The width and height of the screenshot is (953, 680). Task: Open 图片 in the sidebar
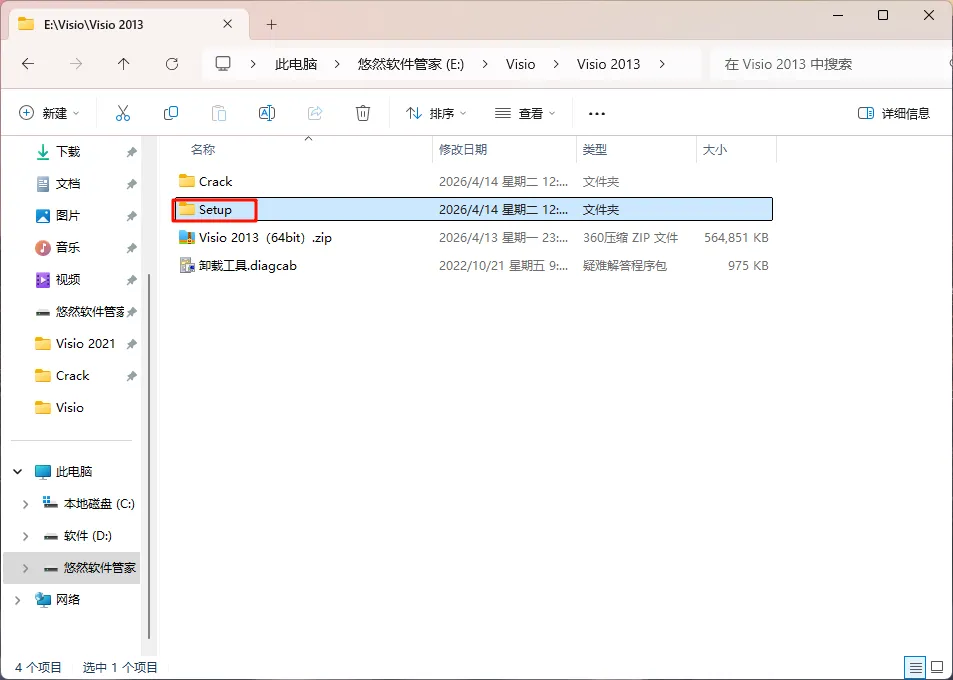67,216
